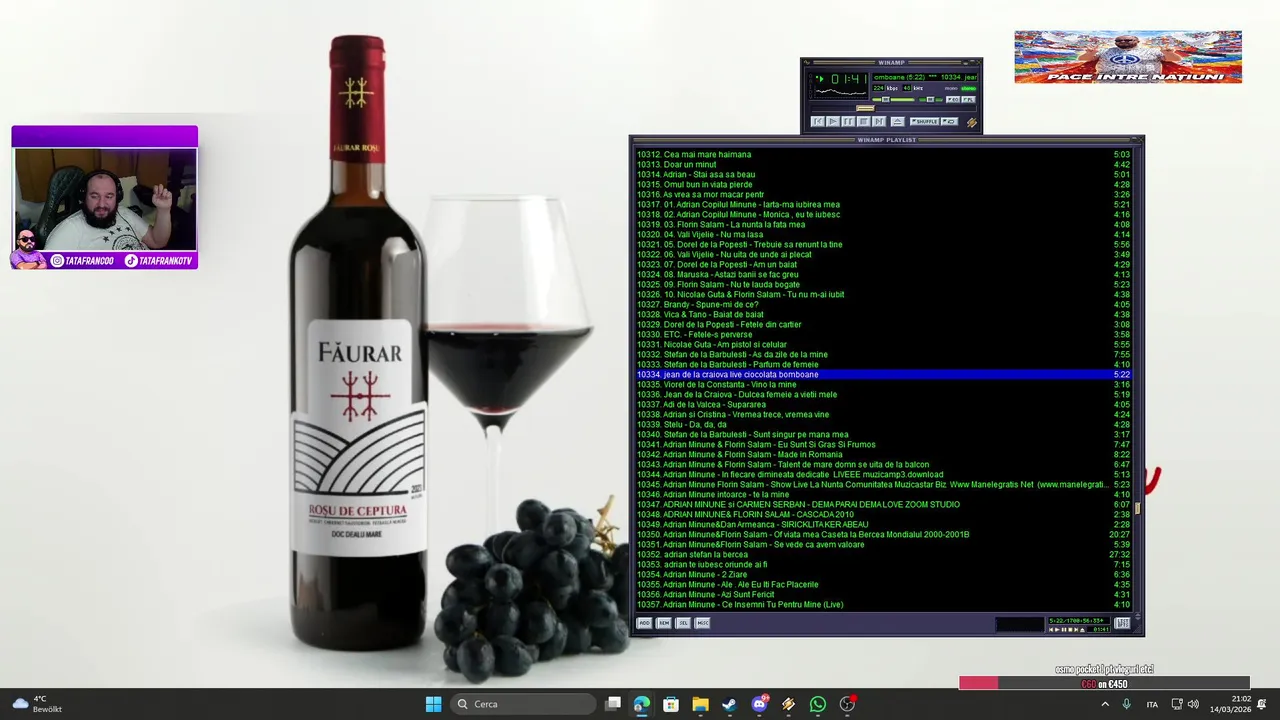Click Winamp's previous track button
The width and height of the screenshot is (1280, 720).
tap(818, 121)
